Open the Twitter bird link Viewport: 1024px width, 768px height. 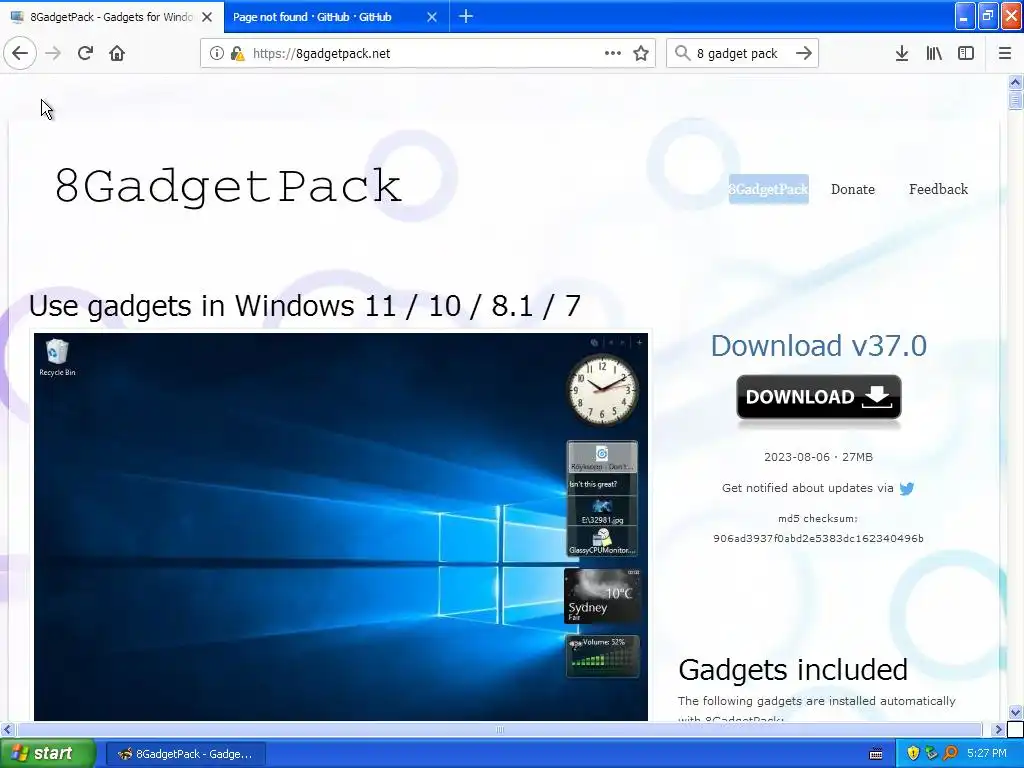907,488
